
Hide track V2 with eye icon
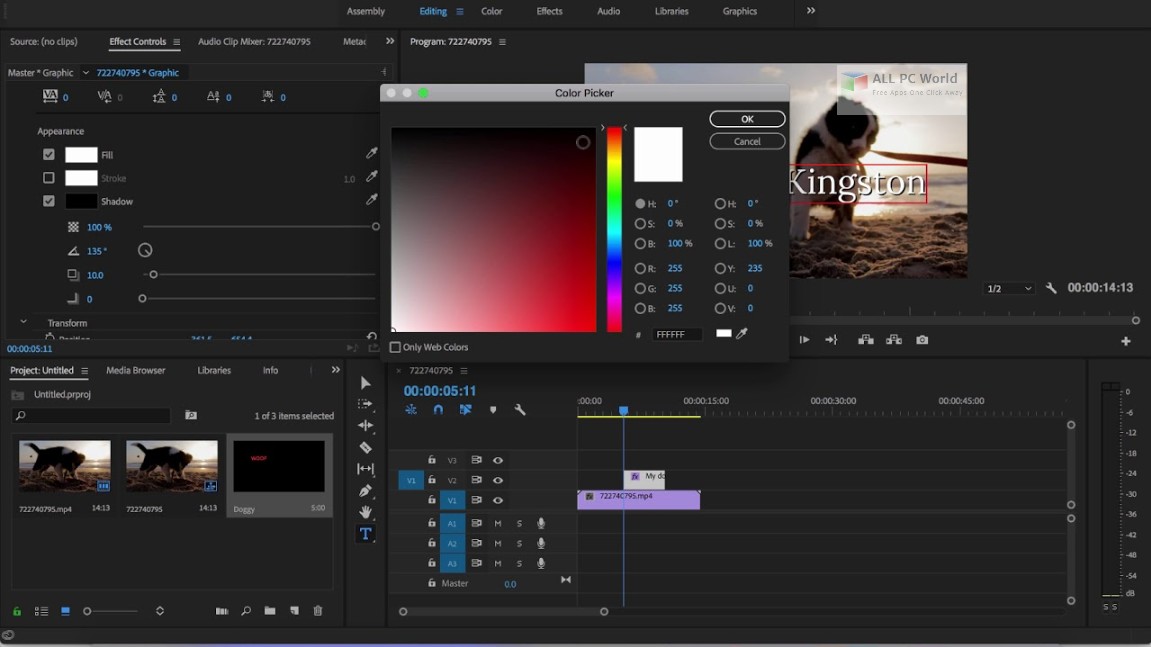tap(498, 481)
